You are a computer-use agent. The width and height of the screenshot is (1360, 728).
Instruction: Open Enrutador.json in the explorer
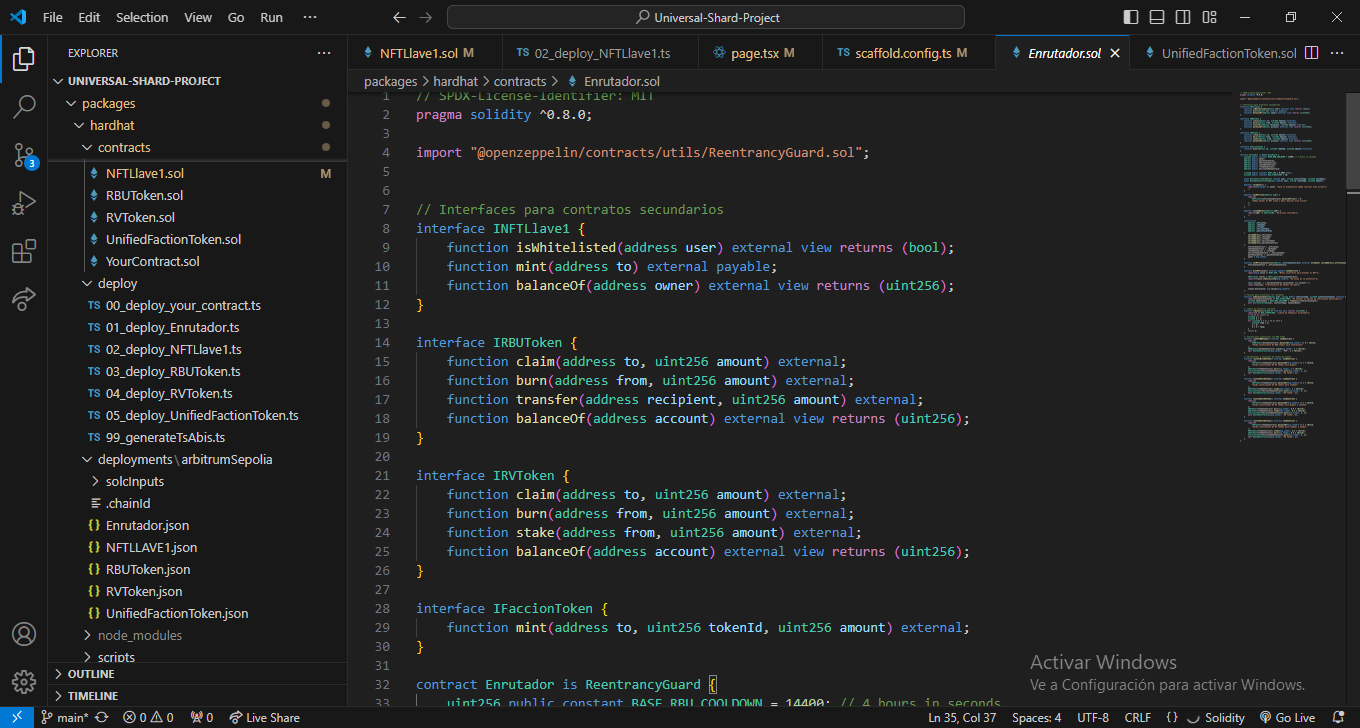point(147,525)
